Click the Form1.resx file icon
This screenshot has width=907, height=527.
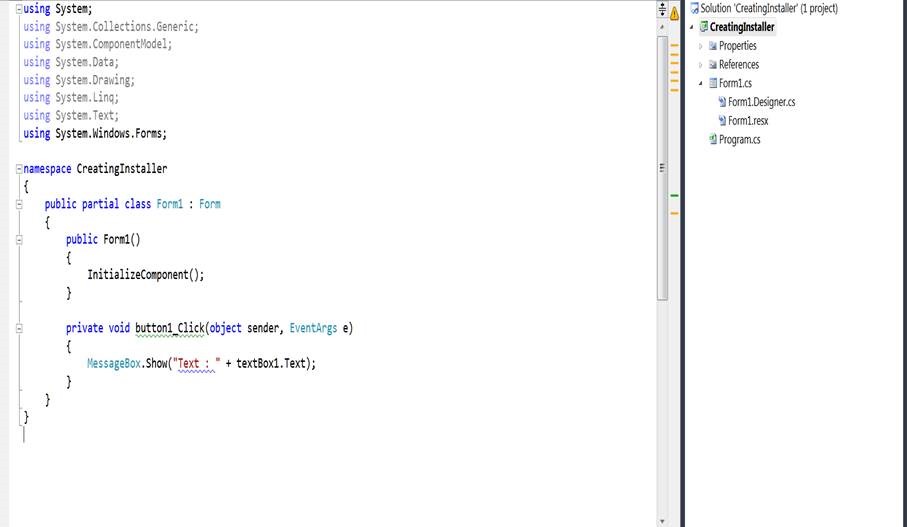[722, 121]
